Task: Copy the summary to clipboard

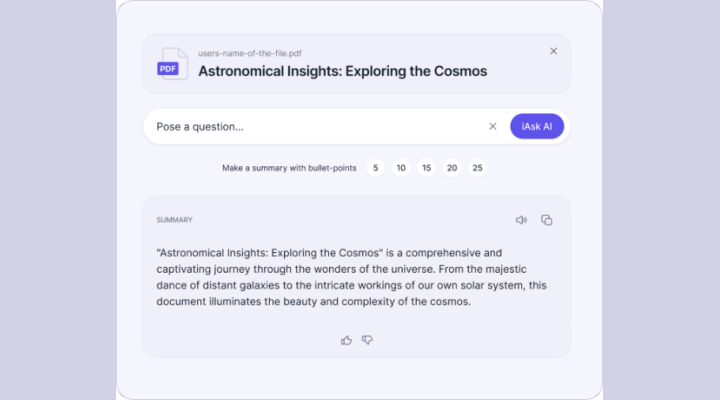Action: coord(547,220)
